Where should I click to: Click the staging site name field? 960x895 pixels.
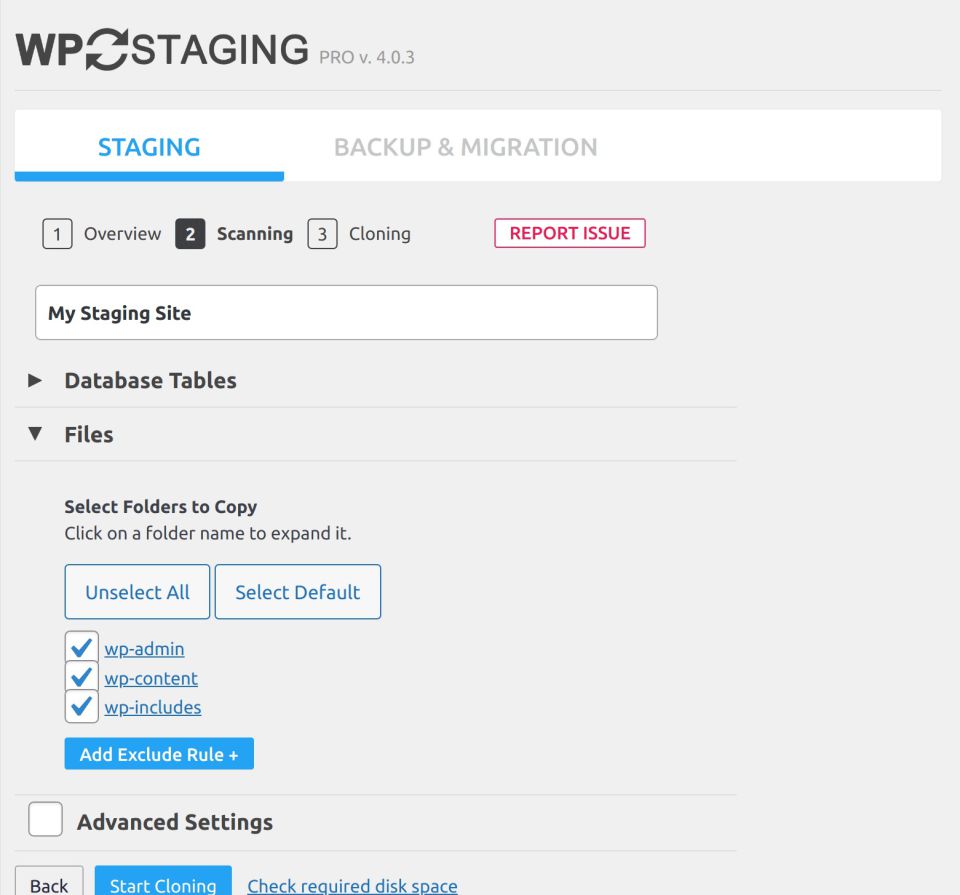(x=346, y=313)
